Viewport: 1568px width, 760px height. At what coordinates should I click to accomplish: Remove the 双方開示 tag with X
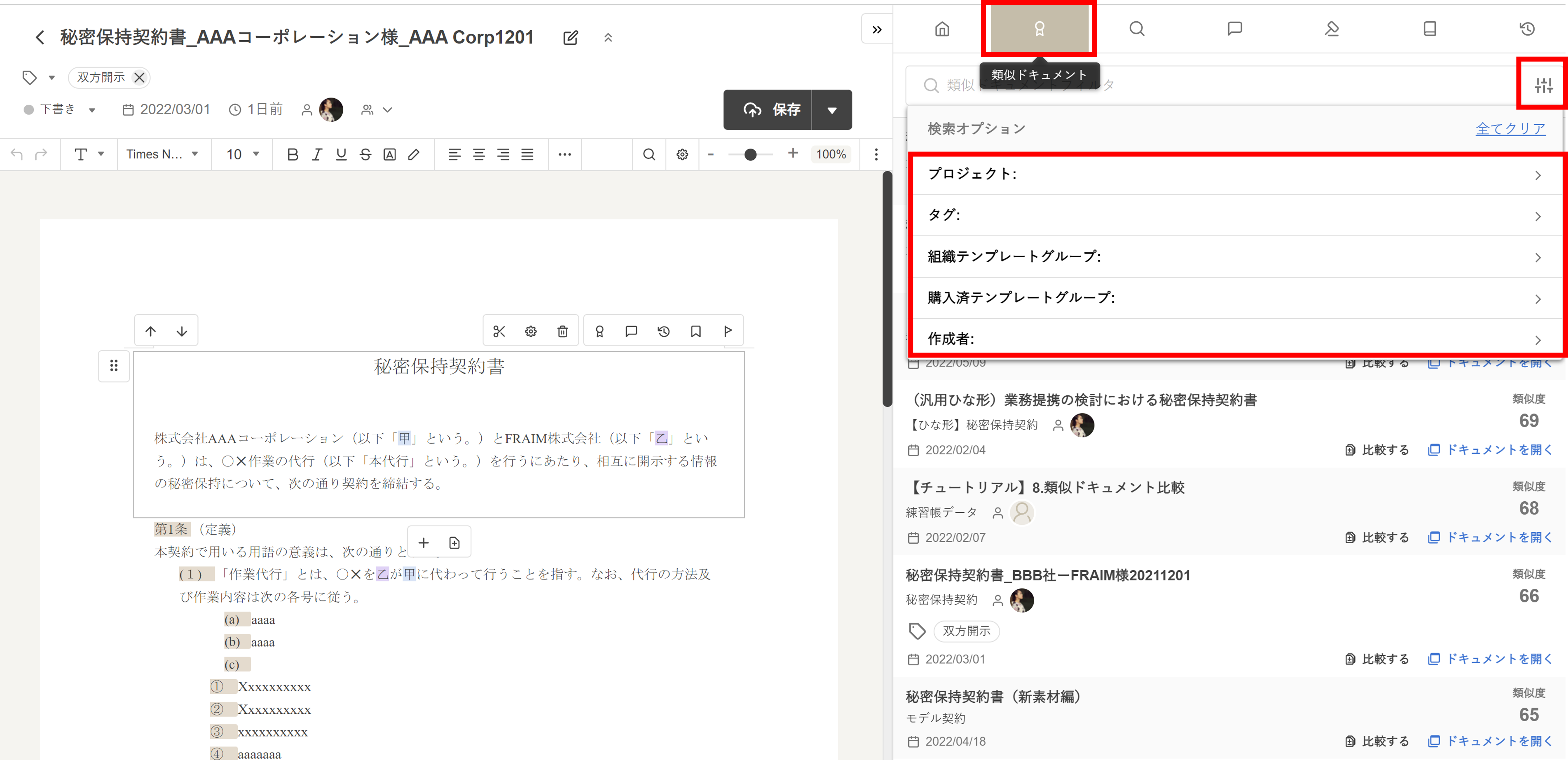[x=139, y=77]
